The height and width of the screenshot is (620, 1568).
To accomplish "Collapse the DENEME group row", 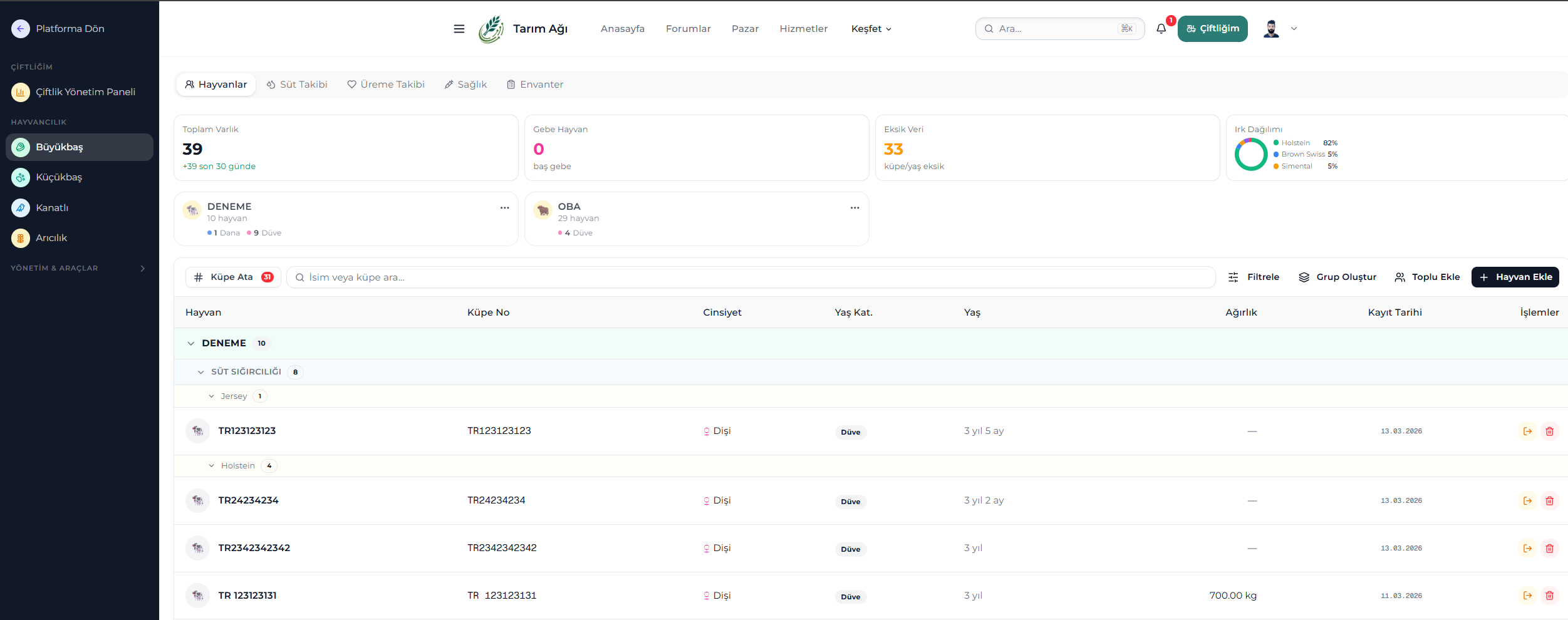I will click(x=191, y=344).
